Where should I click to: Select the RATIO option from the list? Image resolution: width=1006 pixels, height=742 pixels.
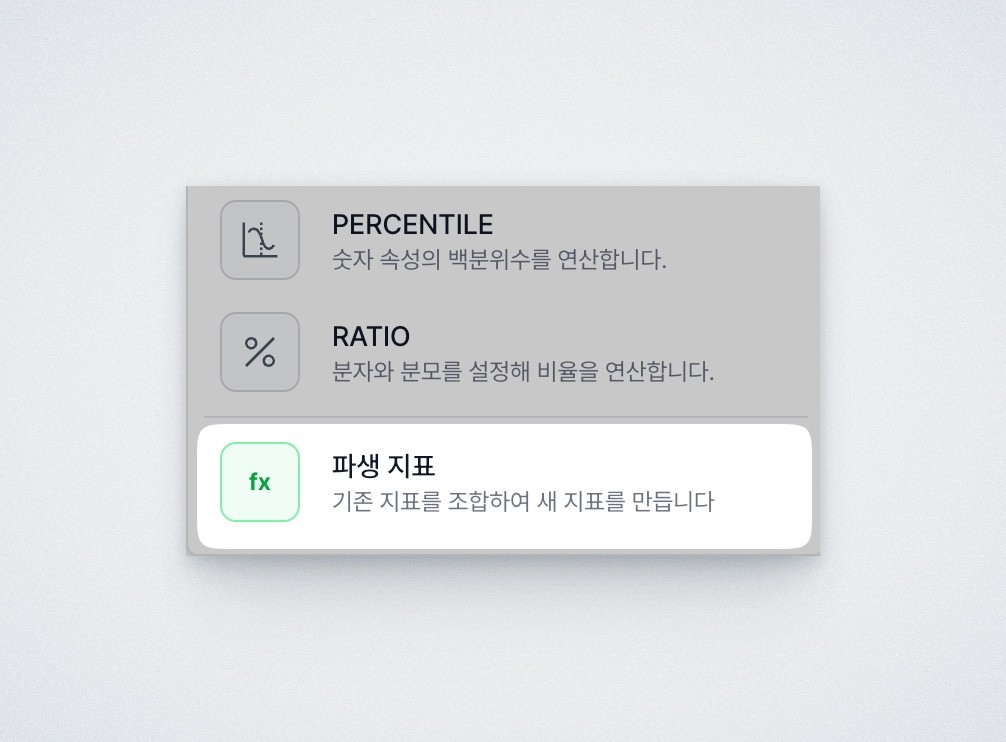pyautogui.click(x=500, y=352)
